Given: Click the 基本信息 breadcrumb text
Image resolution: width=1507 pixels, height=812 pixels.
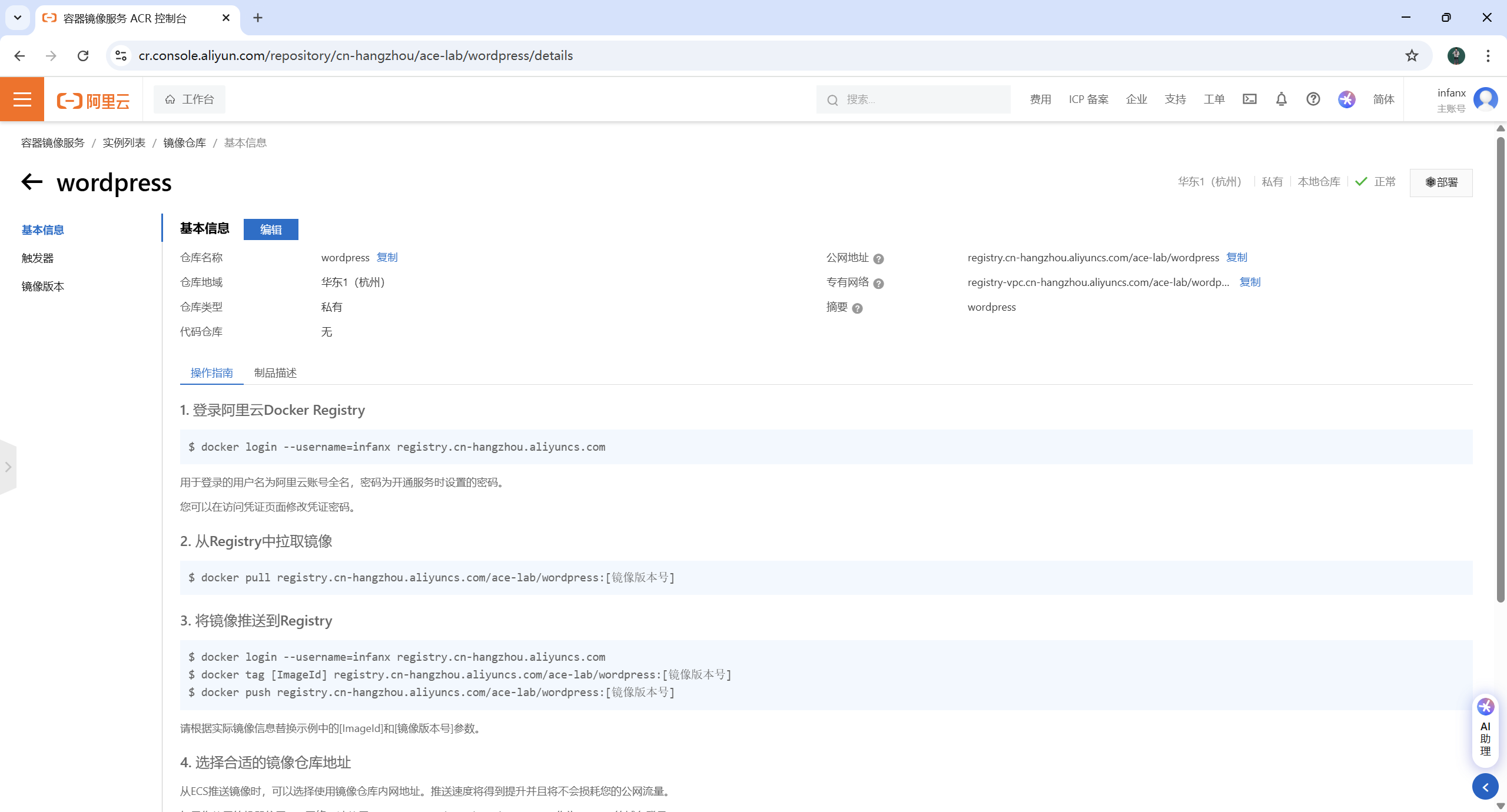Looking at the screenshot, I should [245, 143].
